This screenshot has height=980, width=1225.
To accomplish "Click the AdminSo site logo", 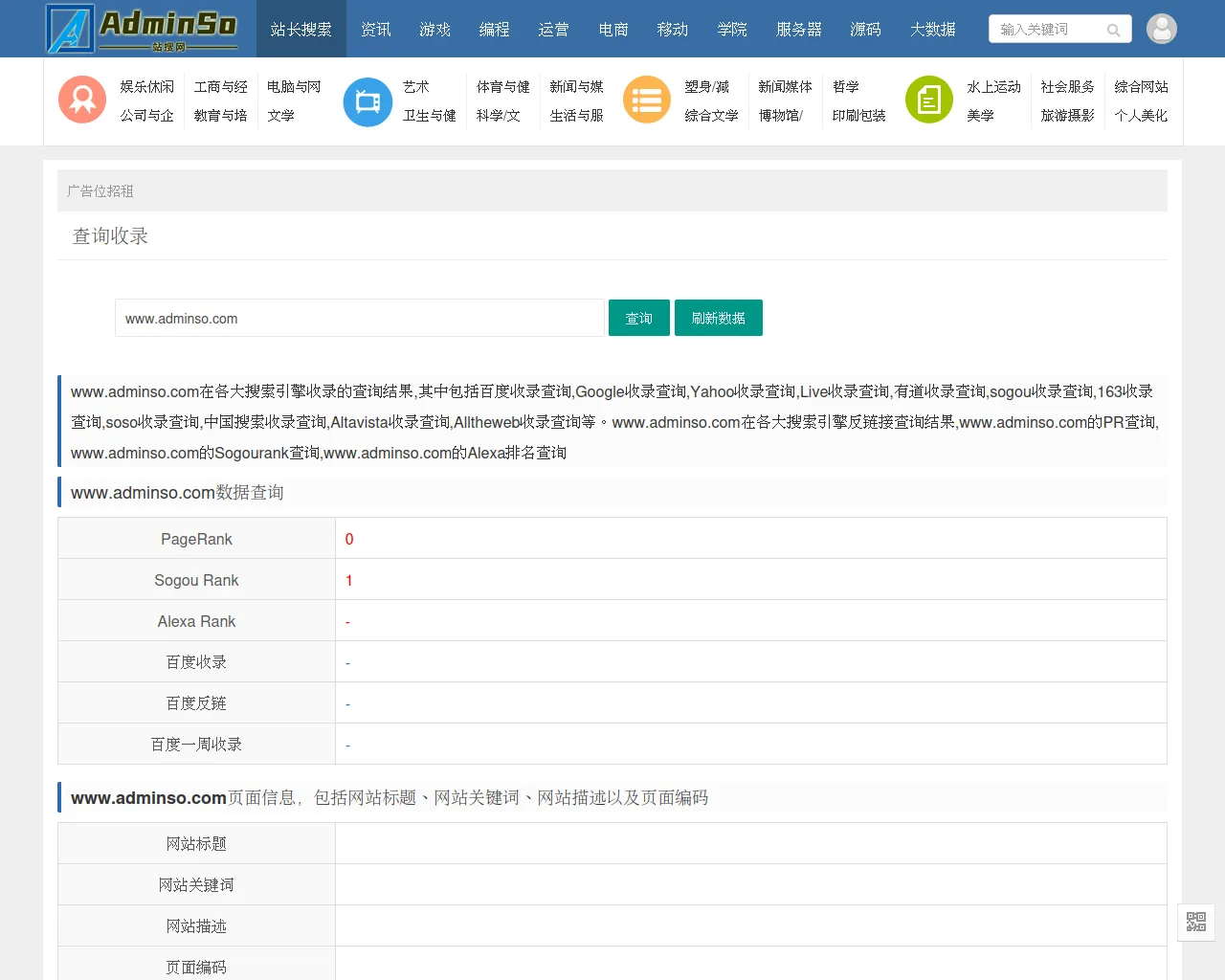I will point(142,29).
